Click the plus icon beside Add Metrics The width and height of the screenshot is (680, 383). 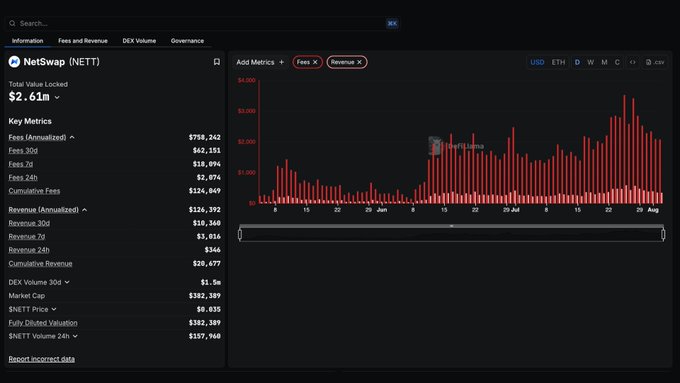coord(281,62)
